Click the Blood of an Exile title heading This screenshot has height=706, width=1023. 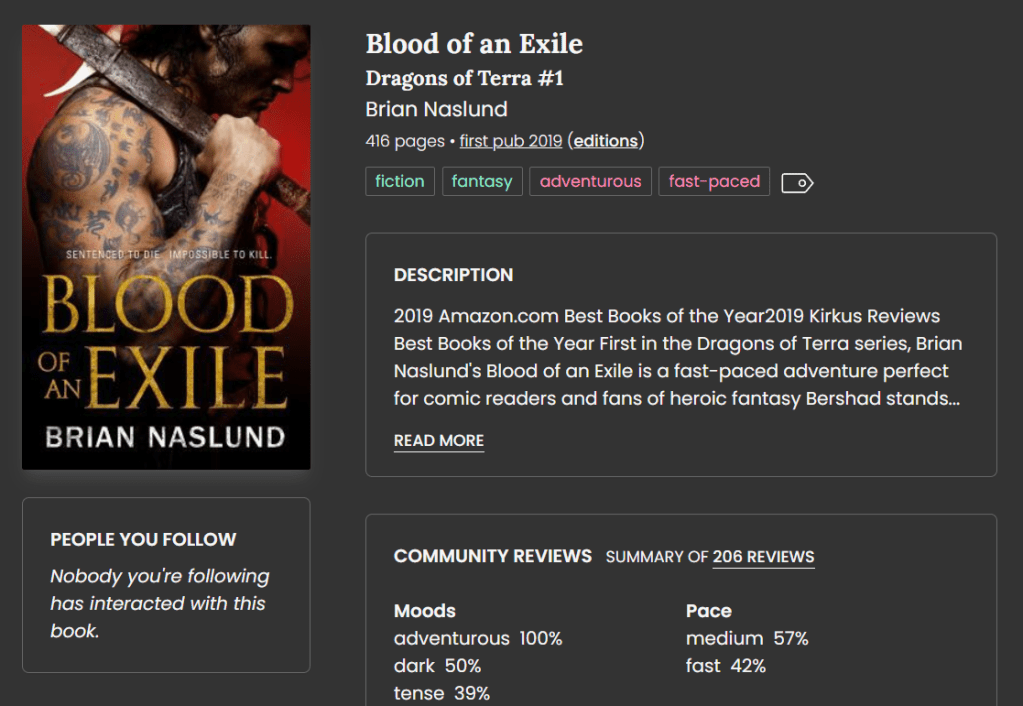click(474, 44)
